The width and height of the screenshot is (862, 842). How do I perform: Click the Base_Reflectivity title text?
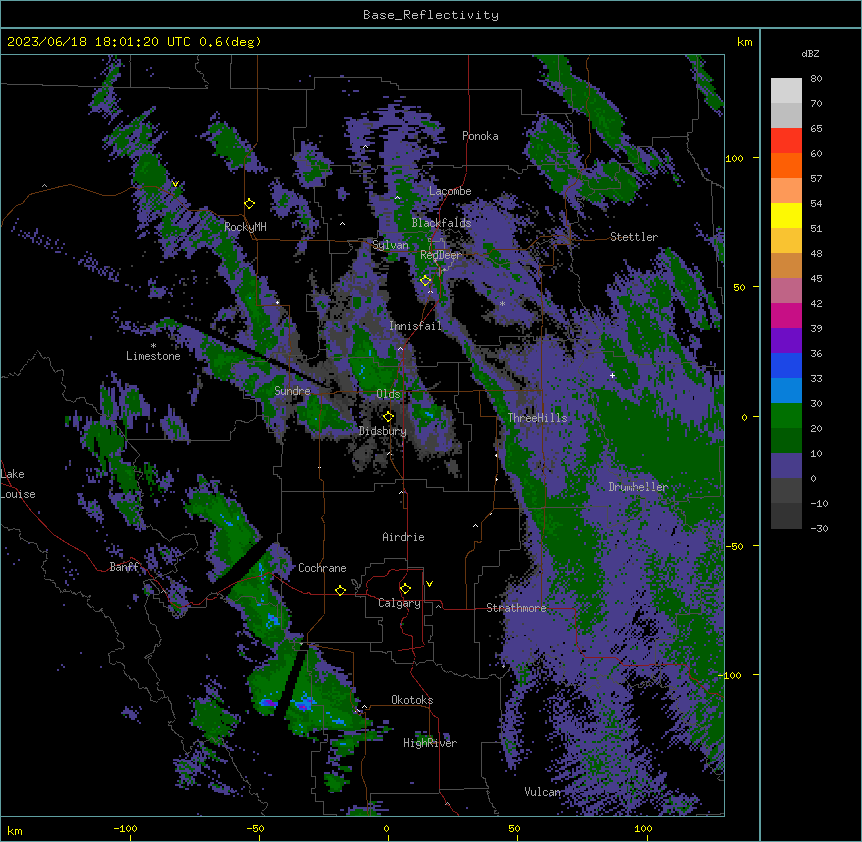coord(431,15)
